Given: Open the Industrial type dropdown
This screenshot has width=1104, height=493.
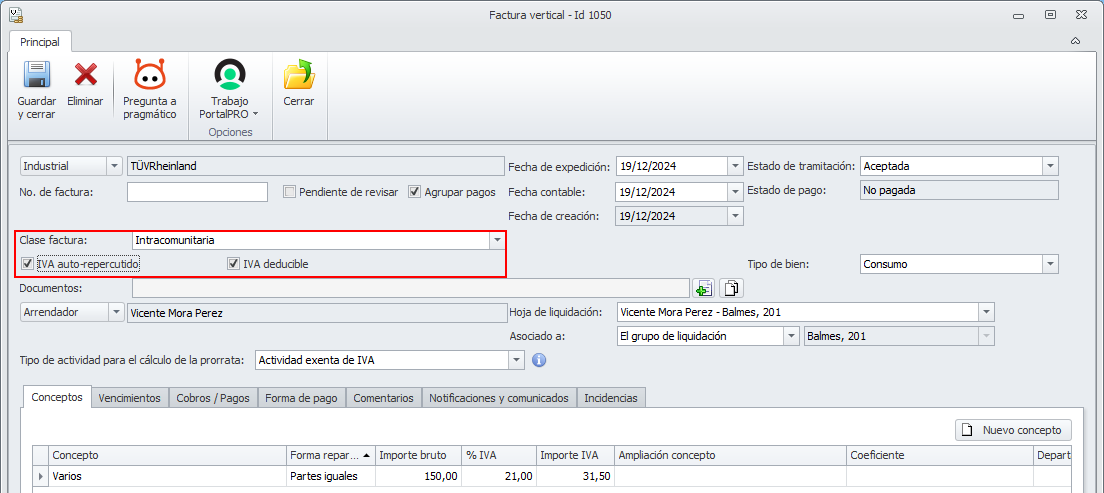Looking at the screenshot, I should pos(114,166).
